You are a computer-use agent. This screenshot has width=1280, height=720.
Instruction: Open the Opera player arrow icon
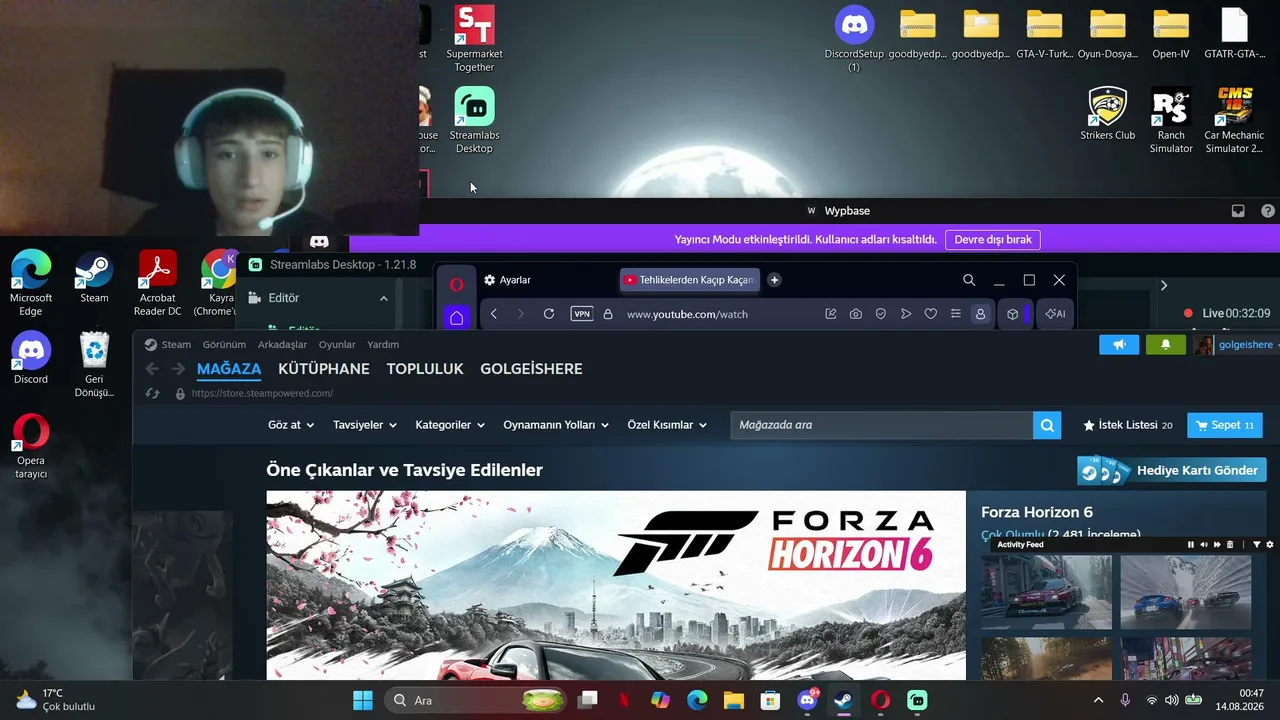pyautogui.click(x=906, y=314)
